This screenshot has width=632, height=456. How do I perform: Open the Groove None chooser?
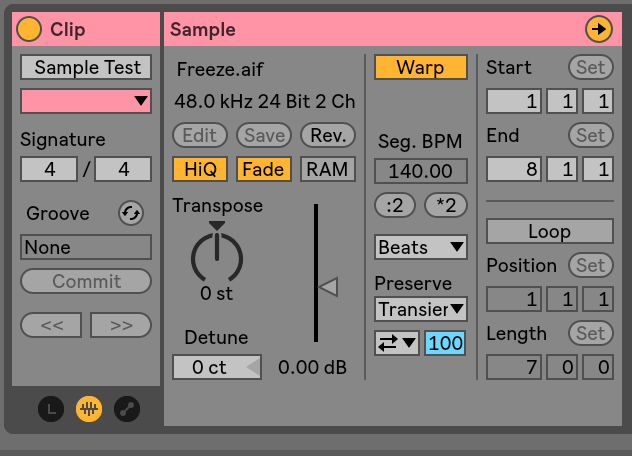86,247
